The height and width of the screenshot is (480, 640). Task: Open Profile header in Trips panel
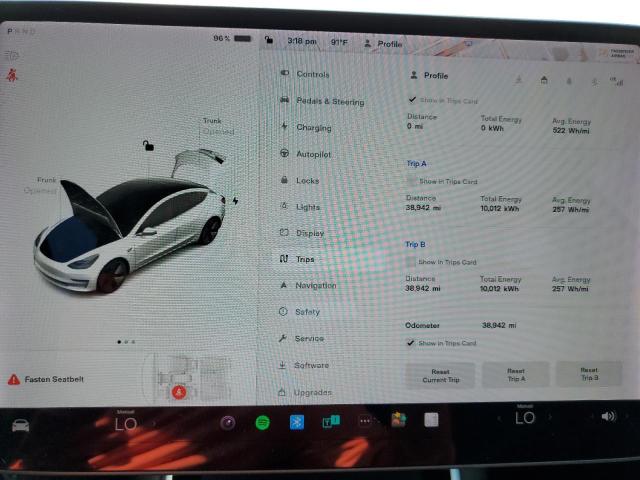(429, 76)
